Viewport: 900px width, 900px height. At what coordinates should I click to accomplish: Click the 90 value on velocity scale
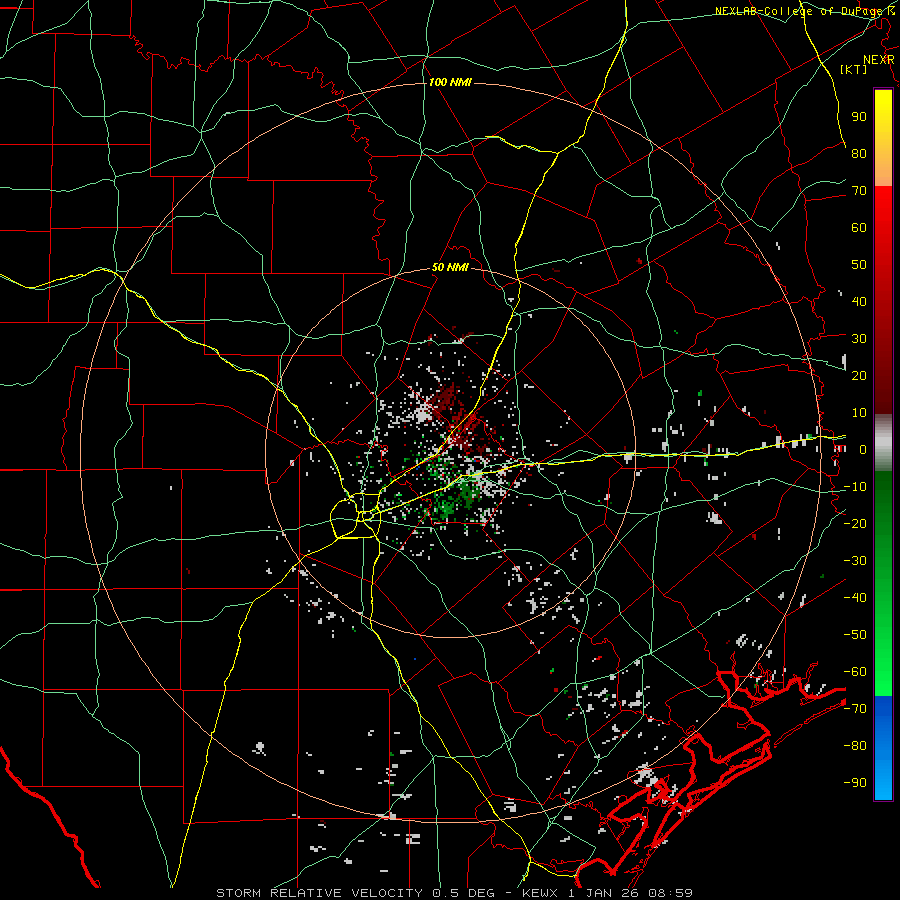[859, 117]
